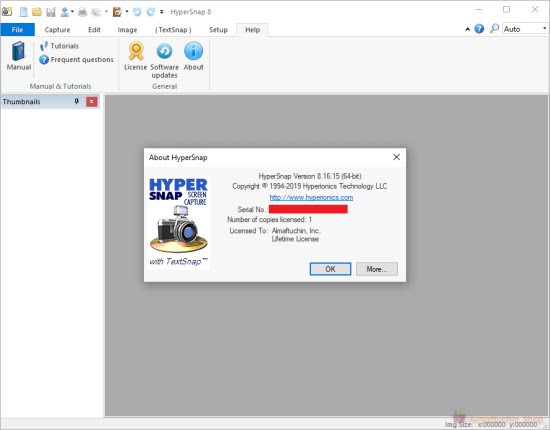Screen dimensions: 550x430
Task: Open Tutorials from the Help ribbon
Action: [x=59, y=46]
